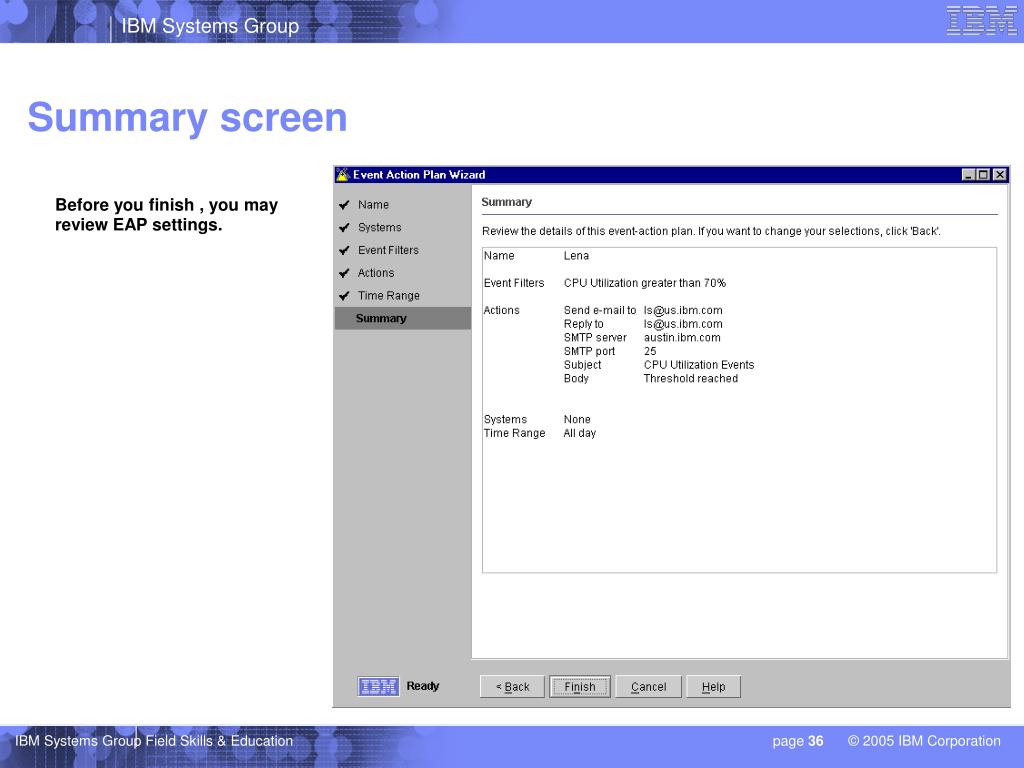This screenshot has height=768, width=1024.
Task: Click the 'Ready' status text
Action: pos(423,686)
